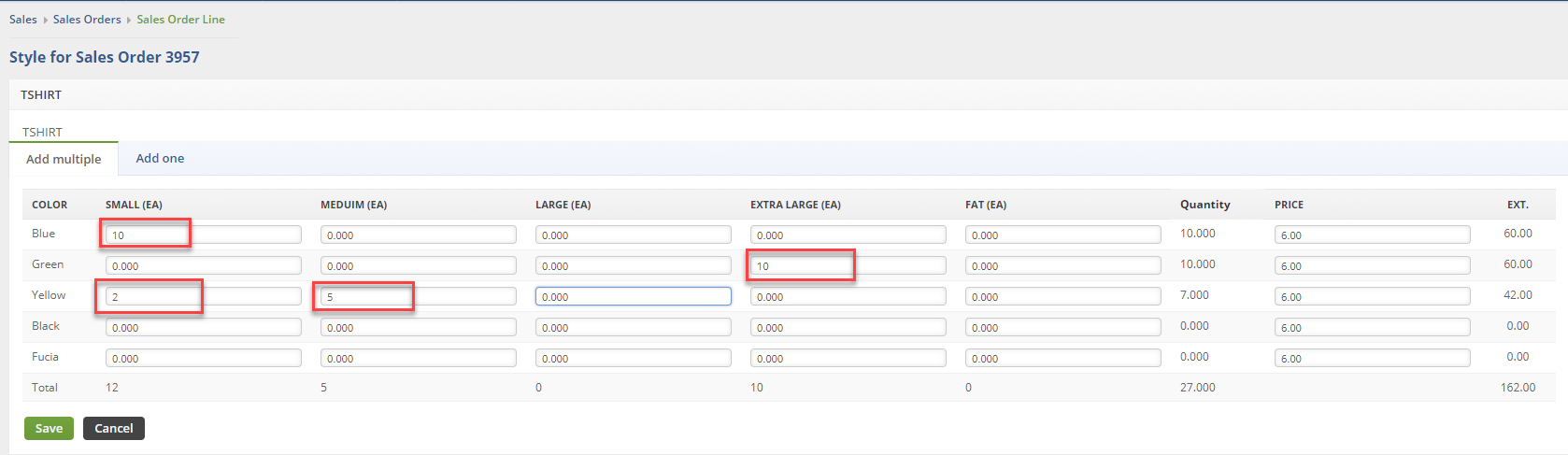Switch to the Add one tab
The height and width of the screenshot is (455, 1568).
pyautogui.click(x=160, y=159)
